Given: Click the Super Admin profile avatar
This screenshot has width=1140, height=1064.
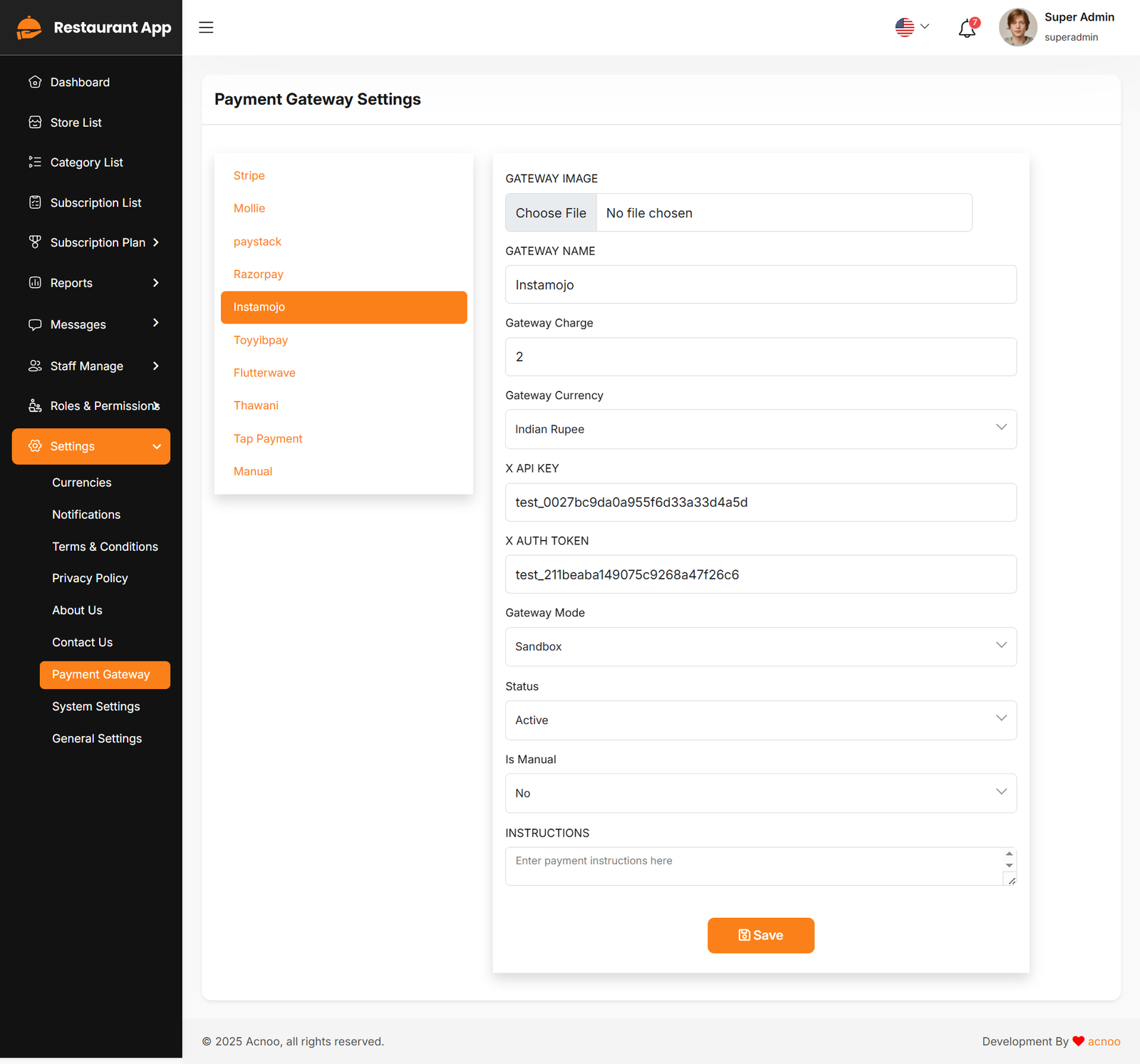Looking at the screenshot, I should 1017,28.
